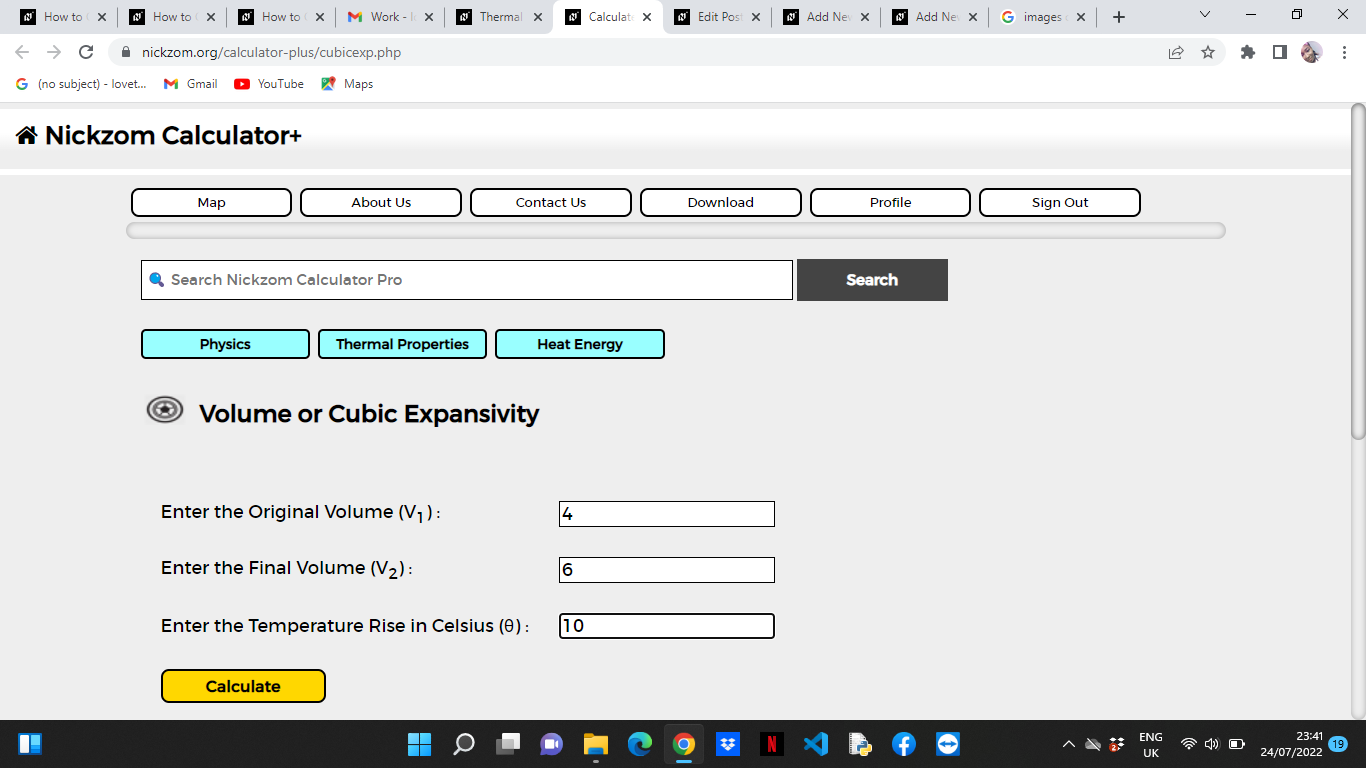Open a new browser tab with plus icon
This screenshot has width=1366, height=768.
(x=1119, y=17)
